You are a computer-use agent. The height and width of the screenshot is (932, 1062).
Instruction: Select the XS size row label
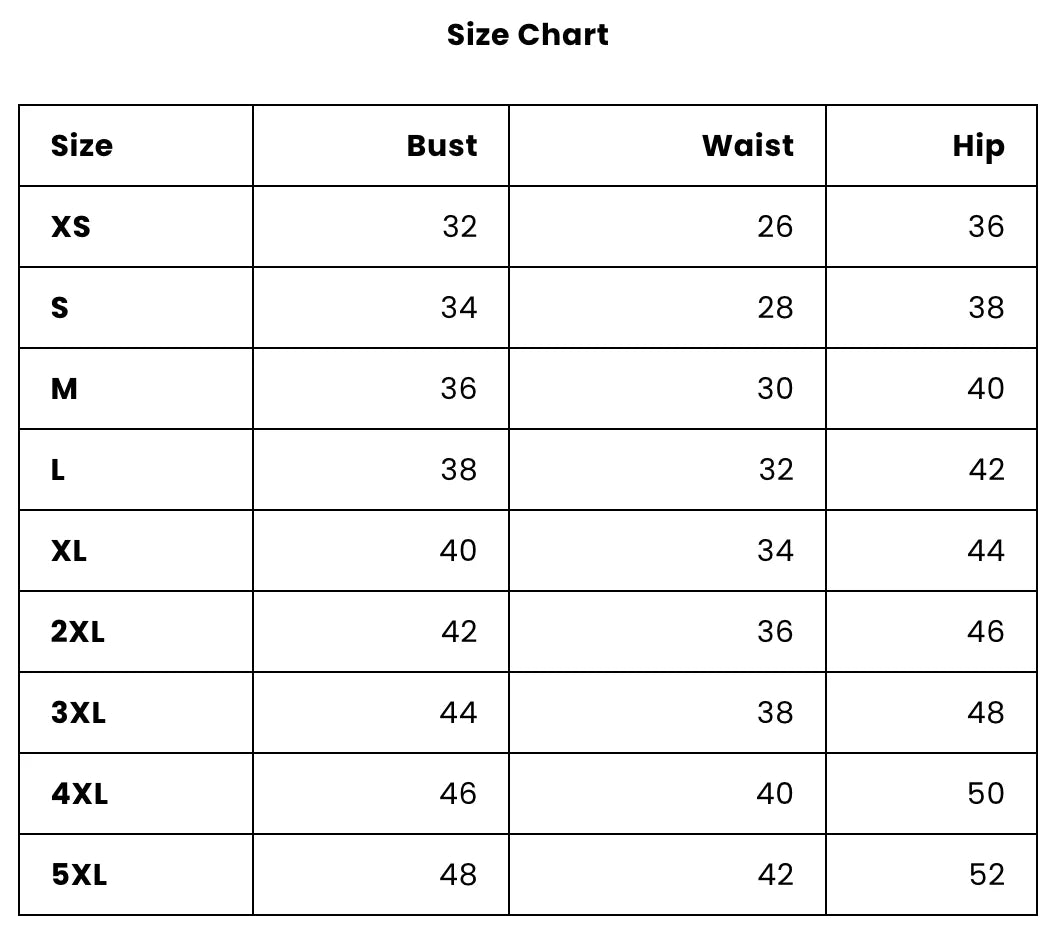pyautogui.click(x=71, y=227)
